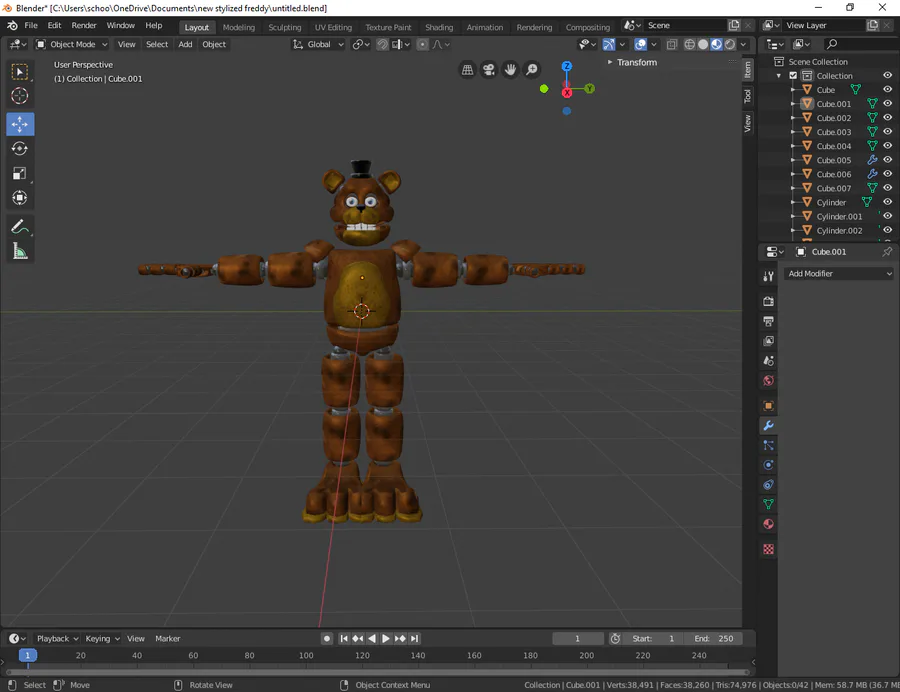Open the timeline Marker menu

pos(168,639)
